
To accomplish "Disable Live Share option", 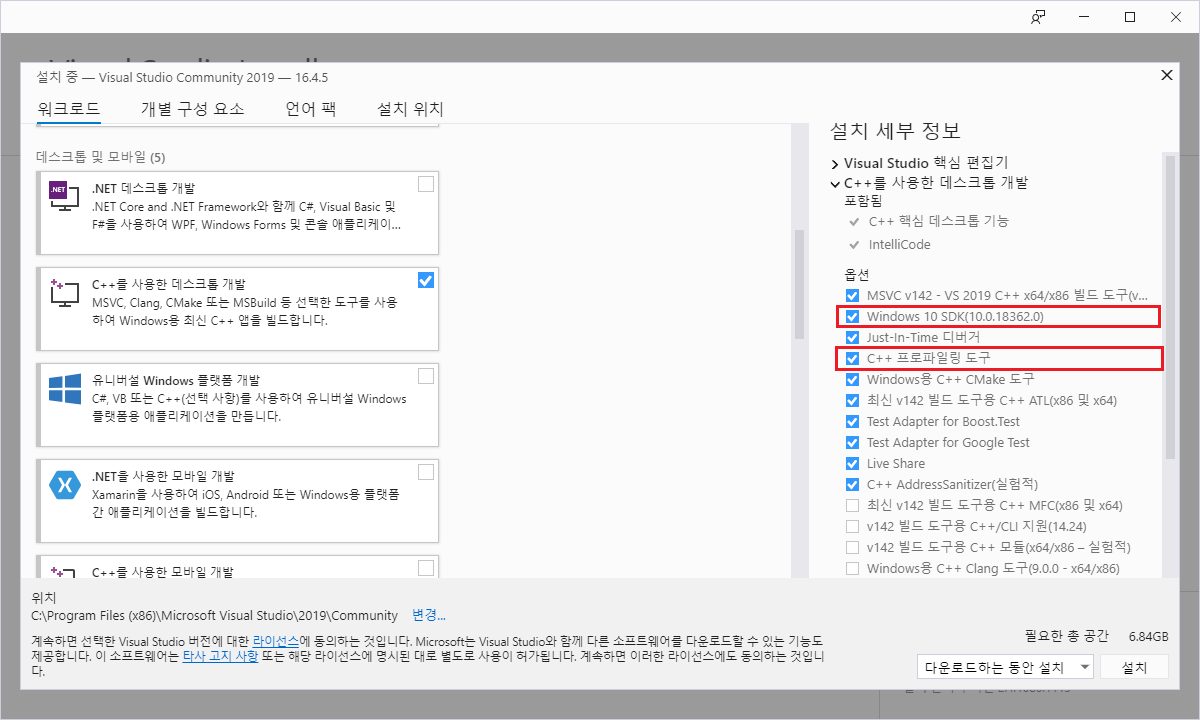I will pos(853,463).
